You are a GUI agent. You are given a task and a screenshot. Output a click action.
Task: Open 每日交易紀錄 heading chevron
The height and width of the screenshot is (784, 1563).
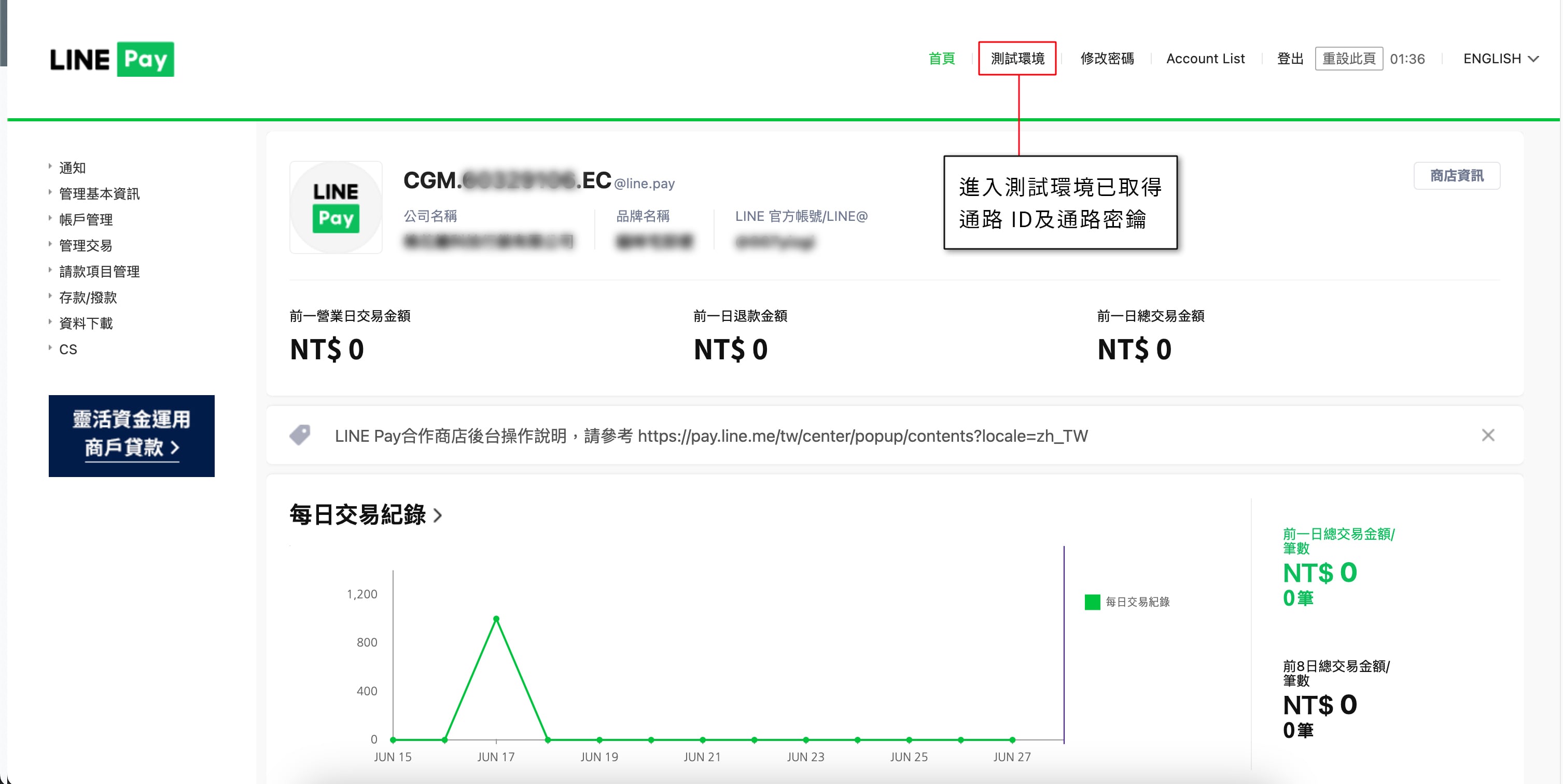point(438,516)
